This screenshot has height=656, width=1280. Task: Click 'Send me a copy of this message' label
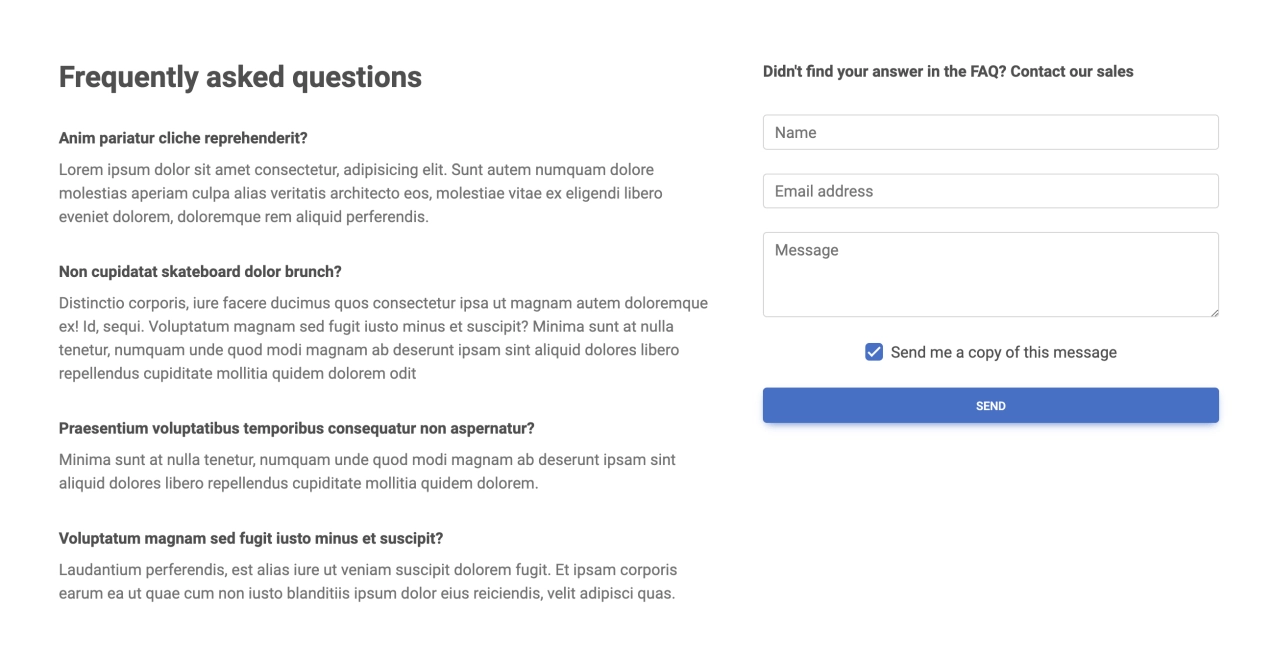(1003, 352)
